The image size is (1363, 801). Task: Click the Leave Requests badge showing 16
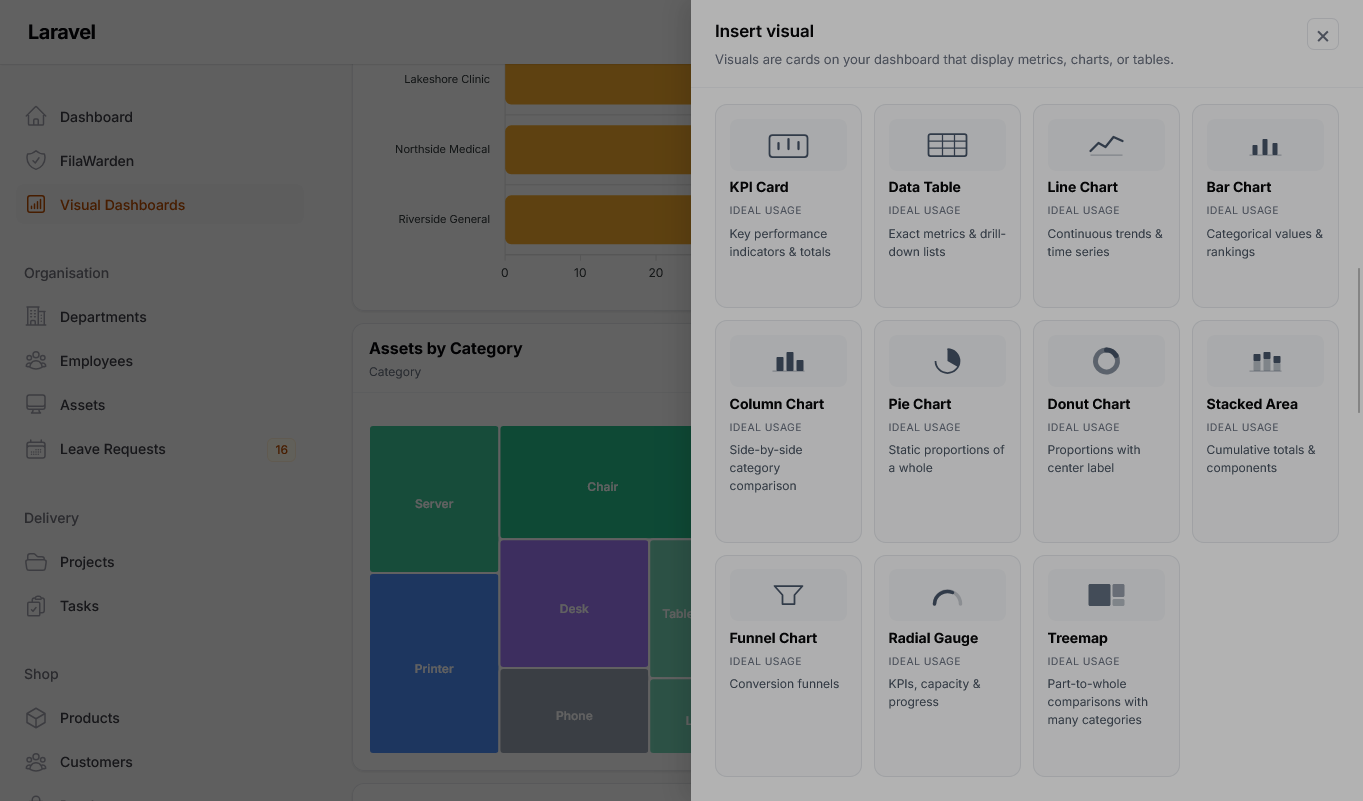(x=281, y=450)
